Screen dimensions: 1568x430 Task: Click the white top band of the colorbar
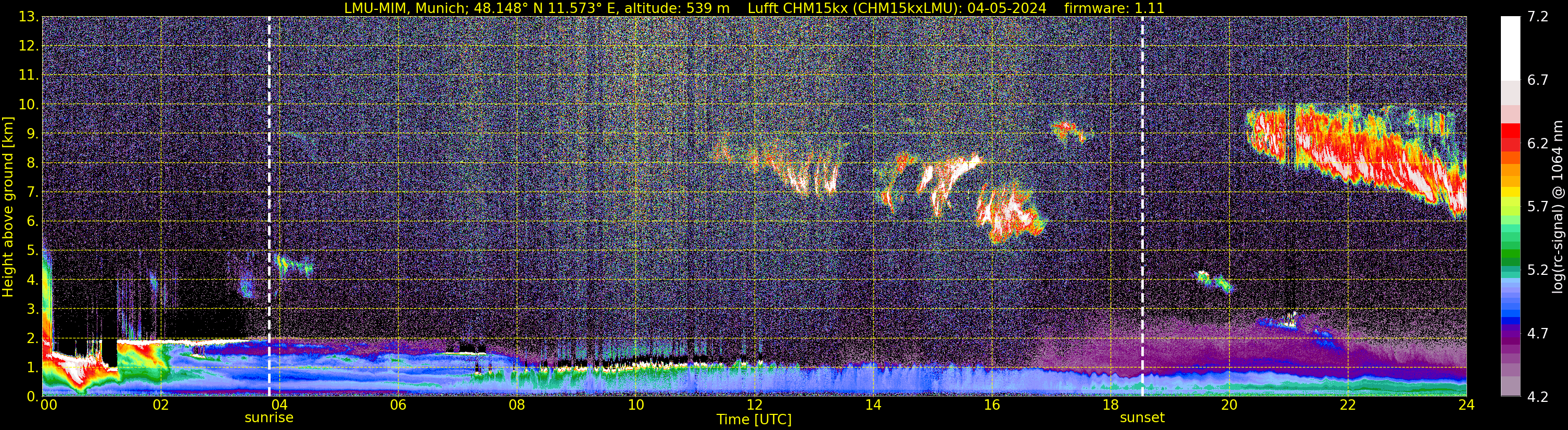point(1511,49)
